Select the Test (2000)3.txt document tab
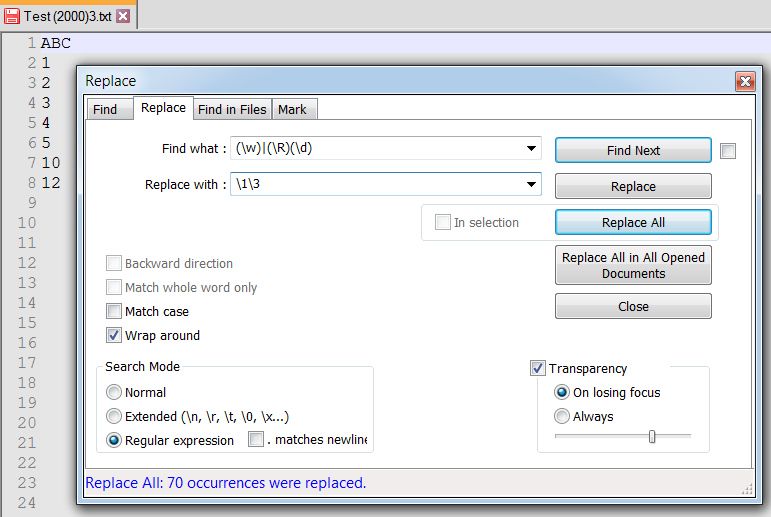Screen dimensions: 771x517 click(68, 16)
